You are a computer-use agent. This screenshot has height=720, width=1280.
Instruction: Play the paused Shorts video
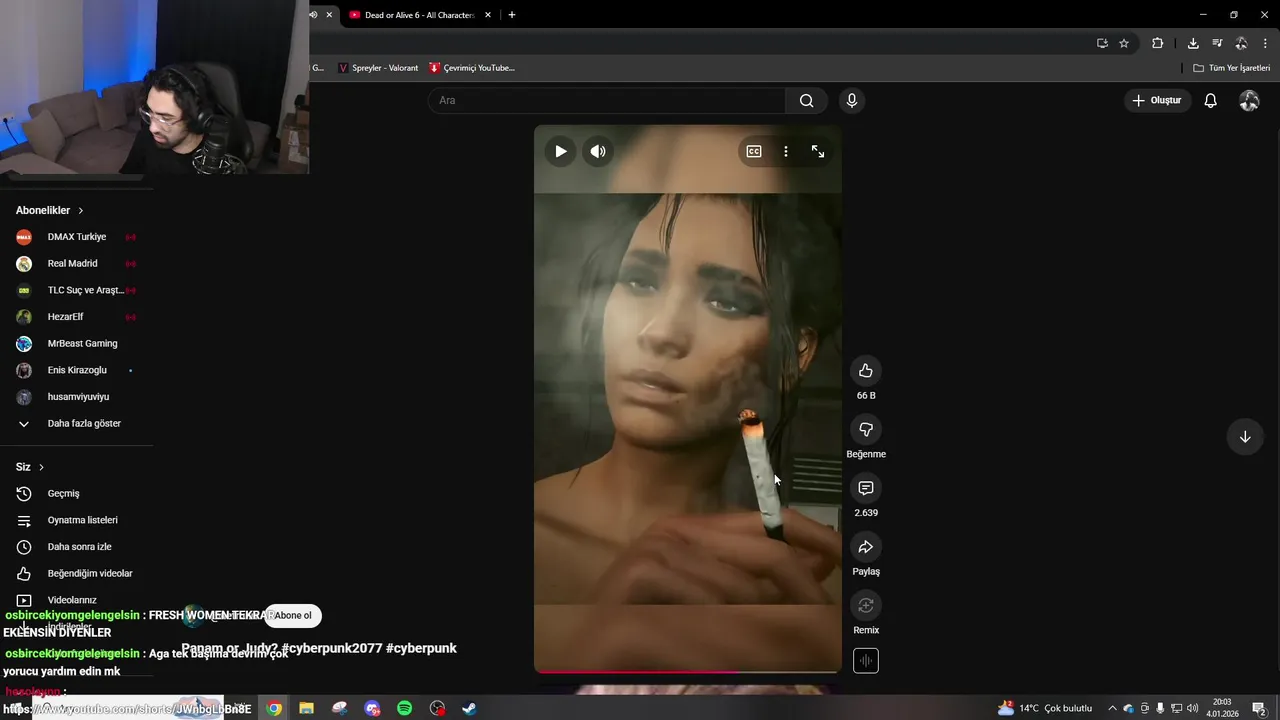(560, 152)
